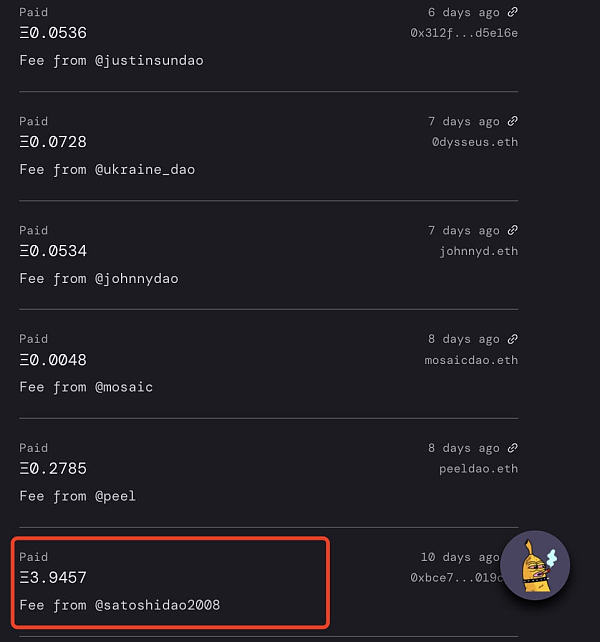Screen dimensions: 600x642
Task: Open transaction link icon for peel fee
Action: pos(512,448)
